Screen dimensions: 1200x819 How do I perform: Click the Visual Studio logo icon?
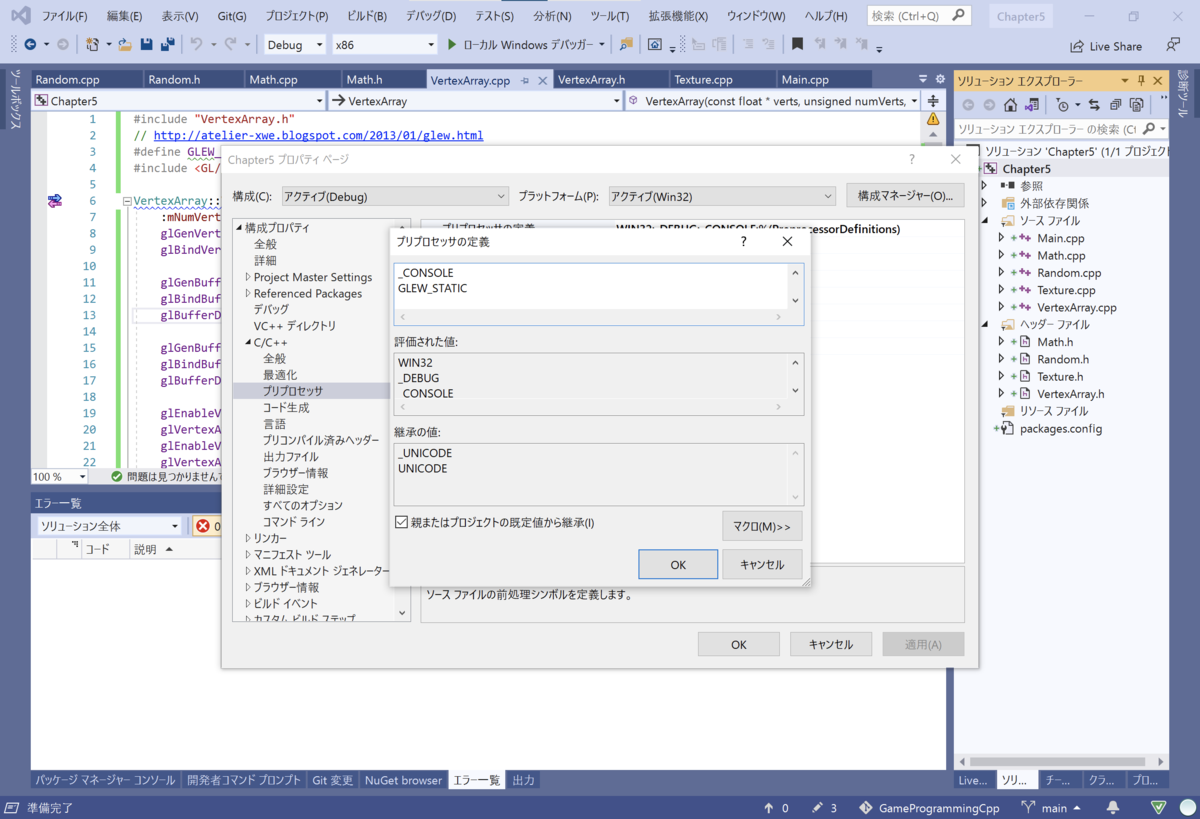pos(20,16)
